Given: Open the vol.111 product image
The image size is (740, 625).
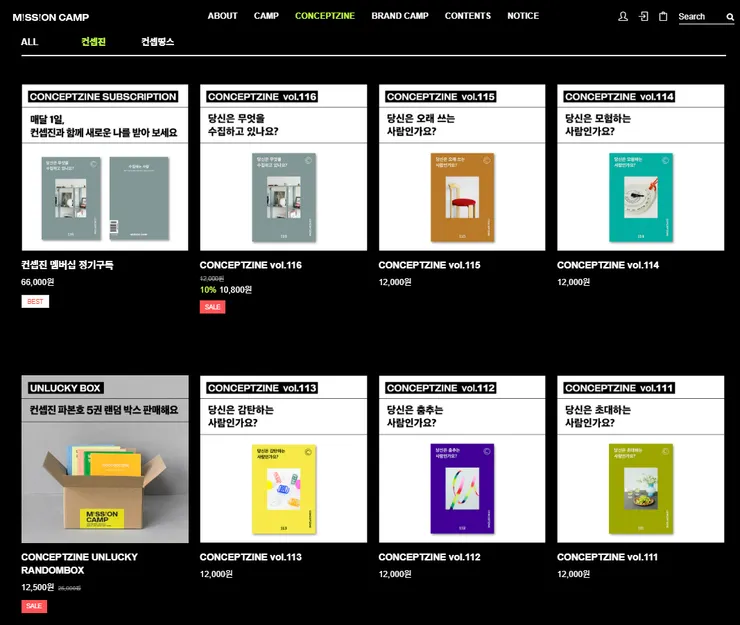Looking at the screenshot, I should point(640,459).
